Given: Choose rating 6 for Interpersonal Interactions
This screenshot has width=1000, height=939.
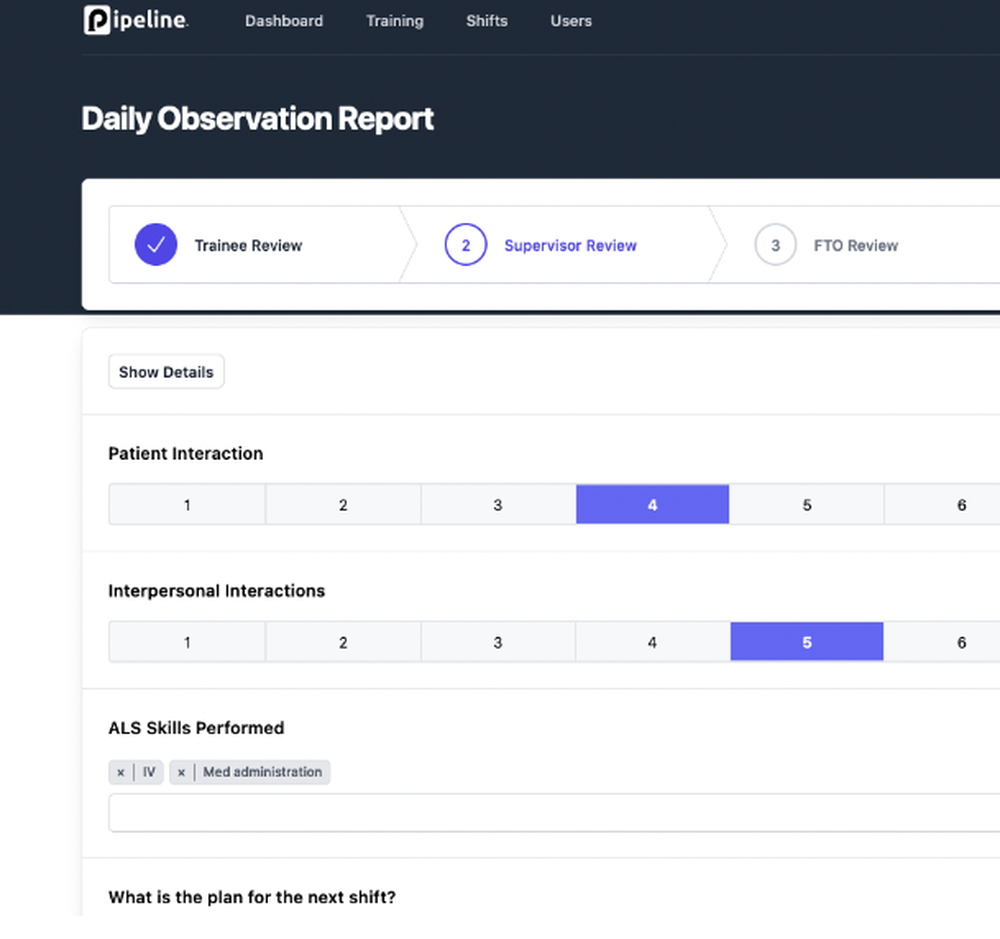Looking at the screenshot, I should (961, 642).
